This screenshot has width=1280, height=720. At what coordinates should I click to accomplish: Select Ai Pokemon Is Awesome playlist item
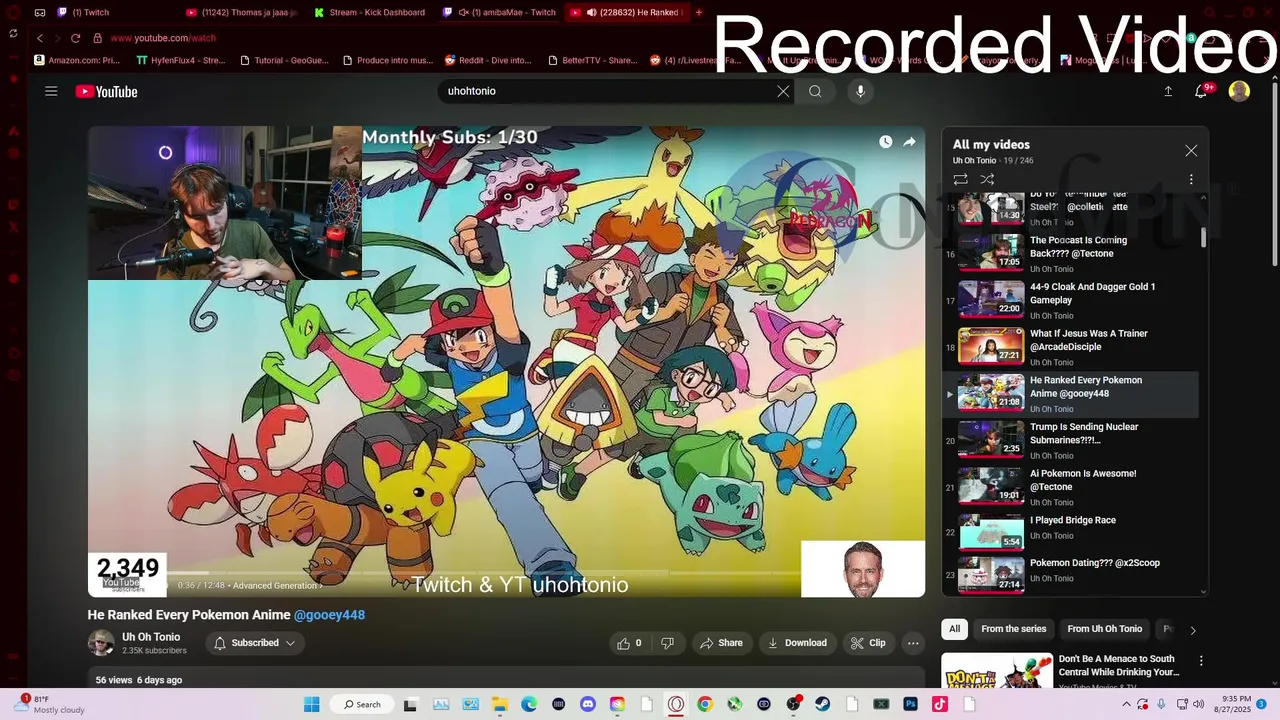coord(1070,487)
